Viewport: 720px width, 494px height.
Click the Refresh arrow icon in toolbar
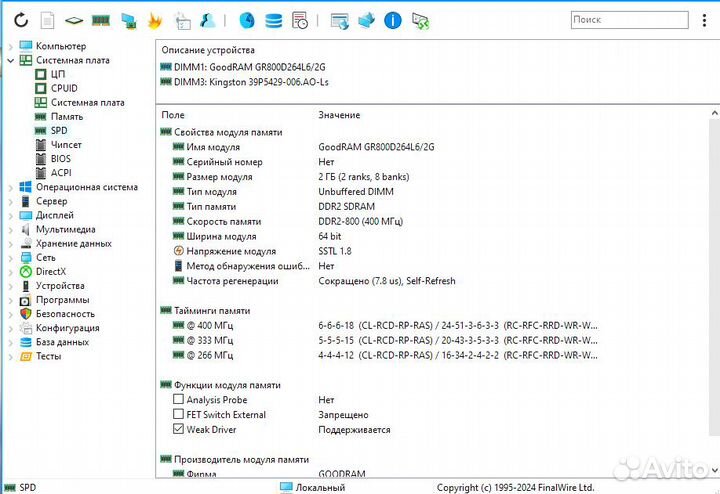pos(20,20)
